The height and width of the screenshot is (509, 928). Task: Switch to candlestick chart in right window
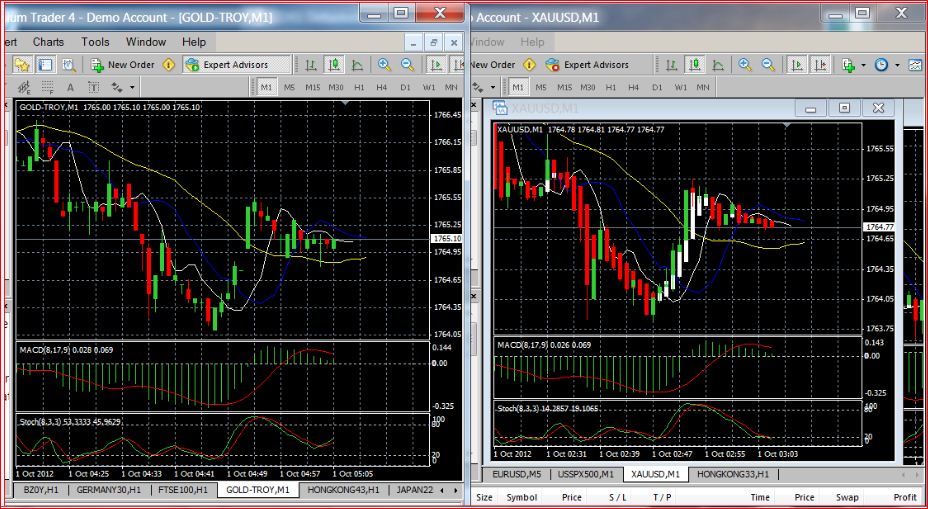pos(695,65)
